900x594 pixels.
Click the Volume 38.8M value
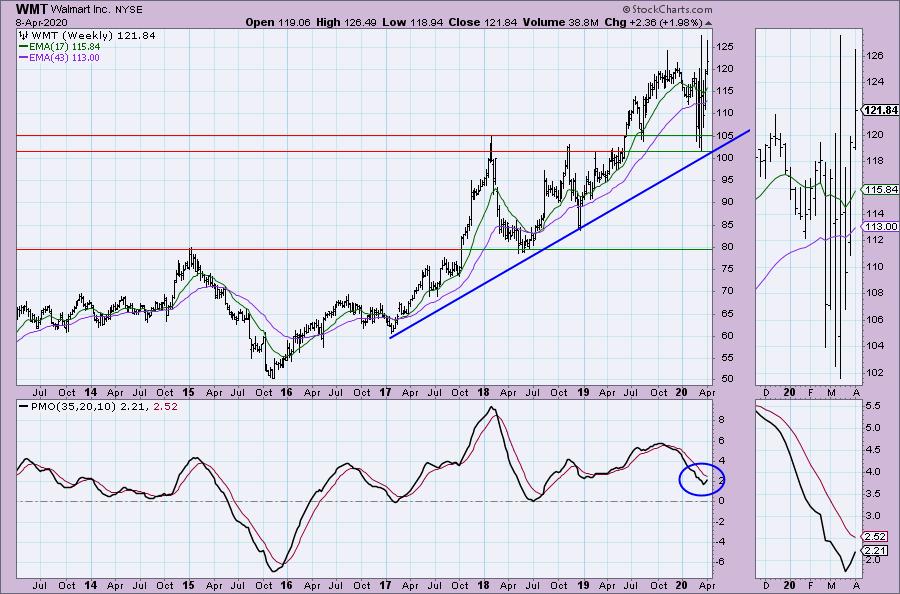point(561,22)
